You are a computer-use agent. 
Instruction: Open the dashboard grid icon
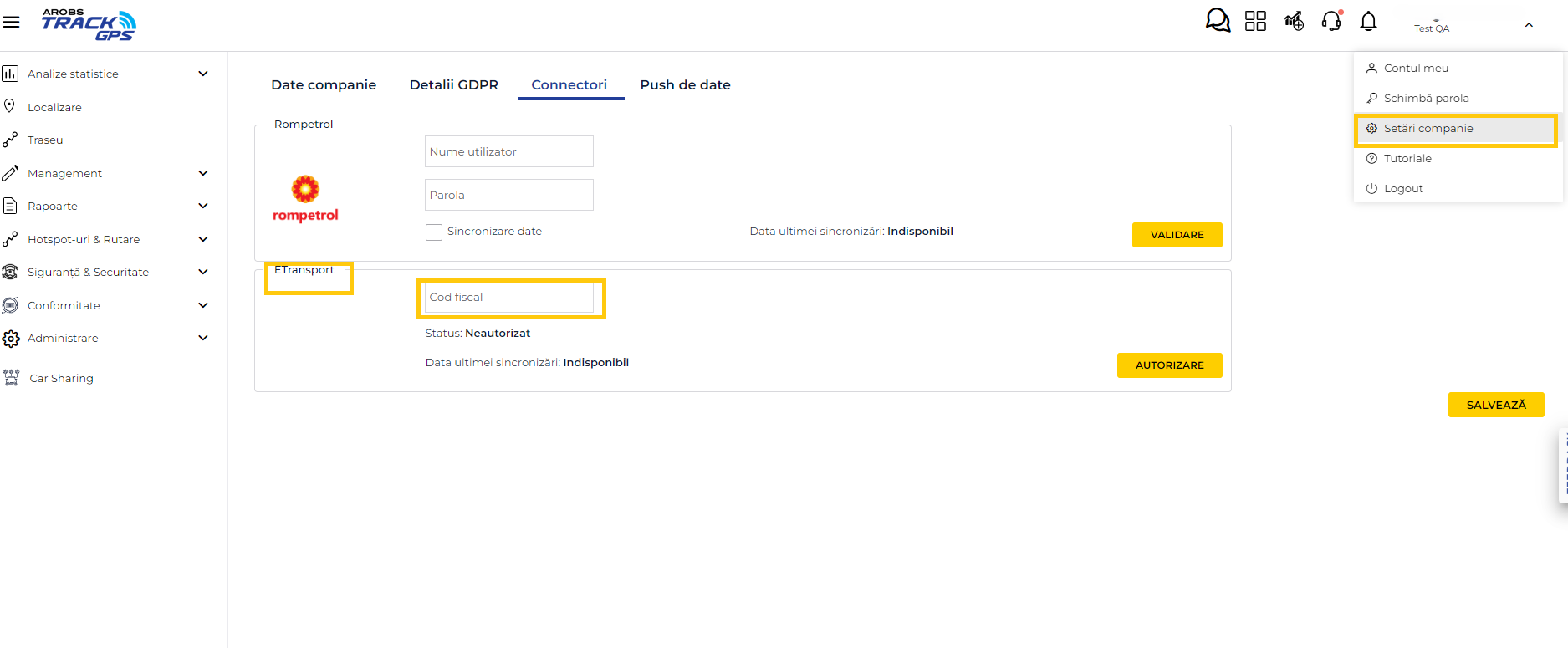click(x=1255, y=21)
